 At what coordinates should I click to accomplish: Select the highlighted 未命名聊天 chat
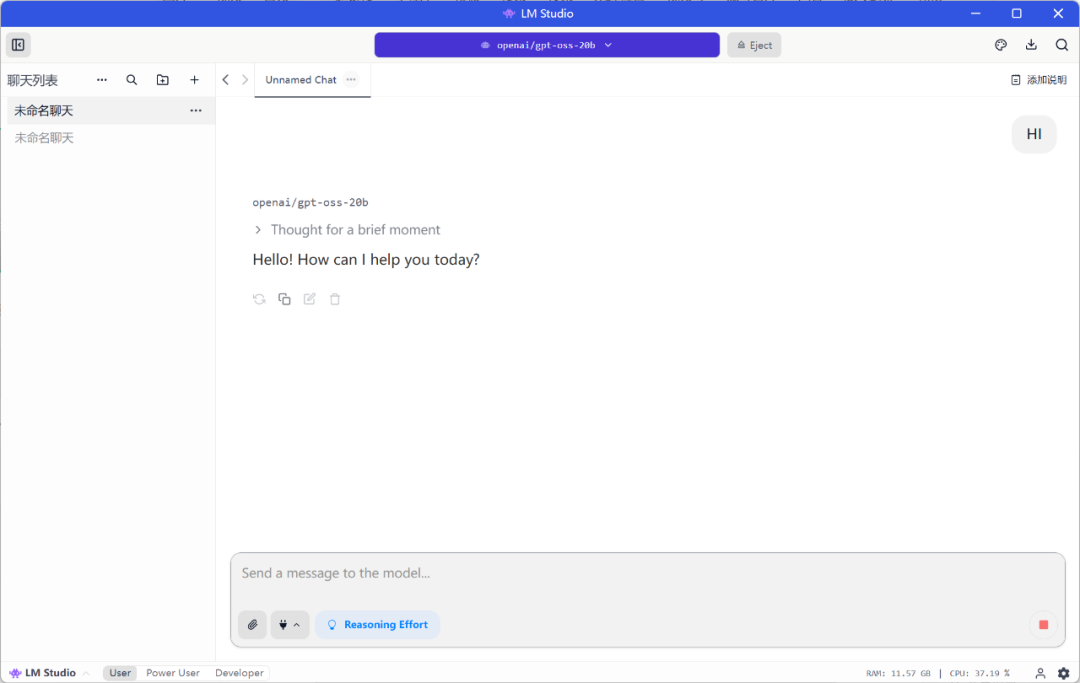[111, 110]
